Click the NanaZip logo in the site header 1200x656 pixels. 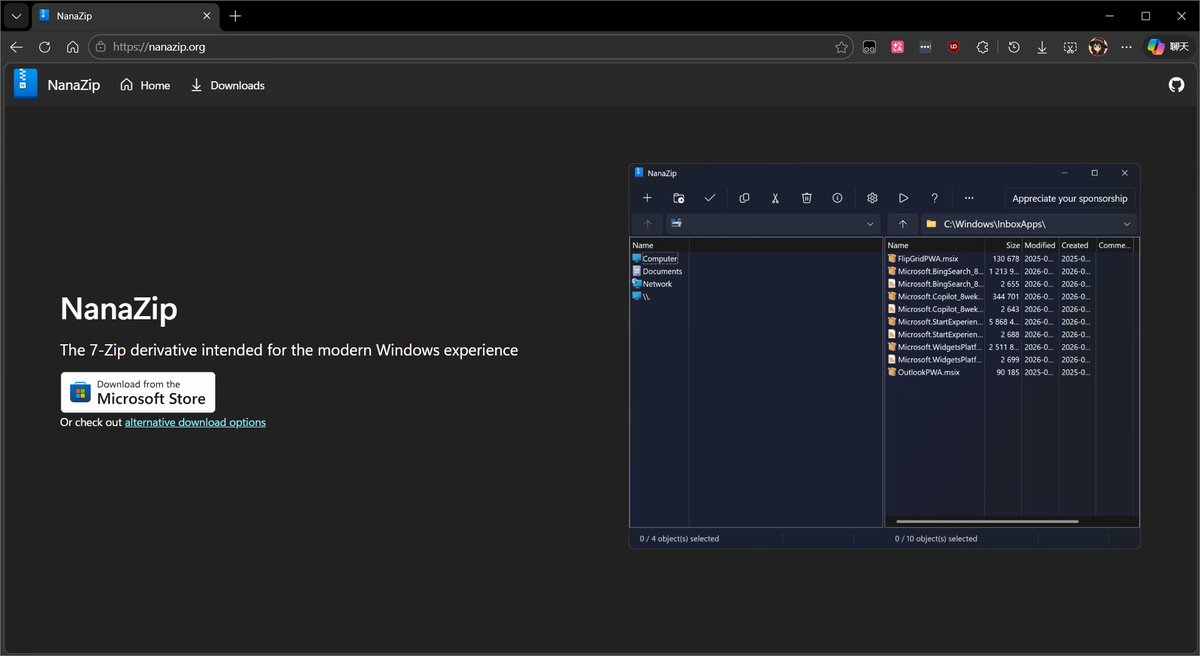click(26, 84)
